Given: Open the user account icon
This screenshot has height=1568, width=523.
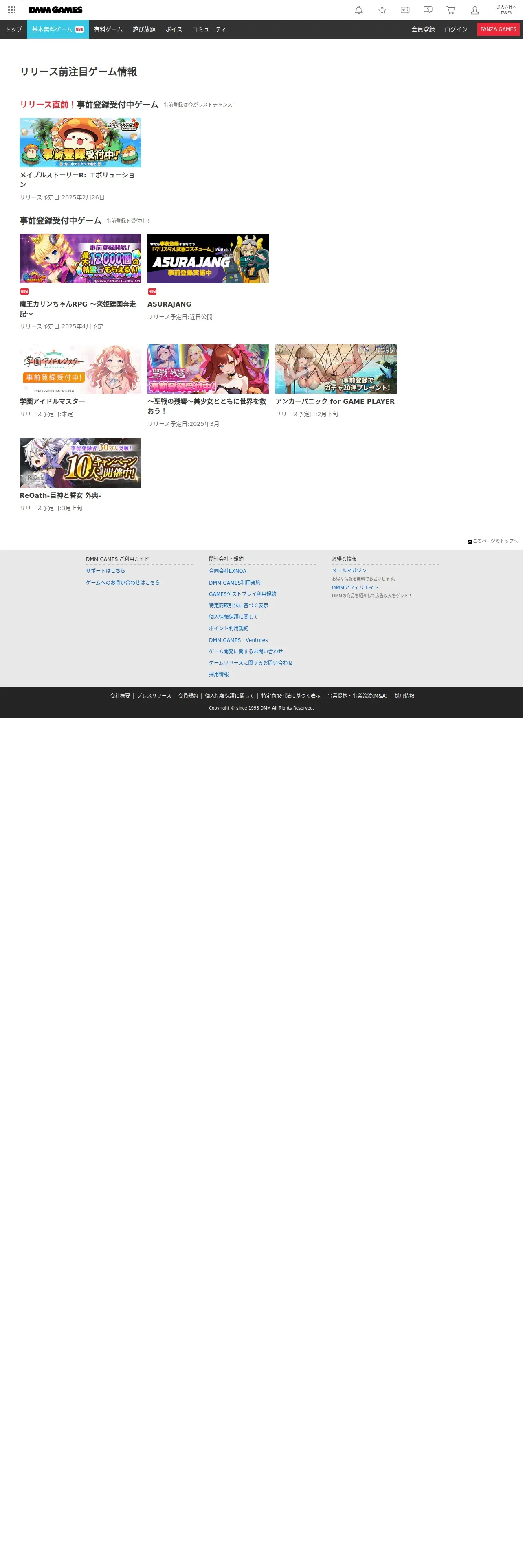Looking at the screenshot, I should pyautogui.click(x=474, y=10).
